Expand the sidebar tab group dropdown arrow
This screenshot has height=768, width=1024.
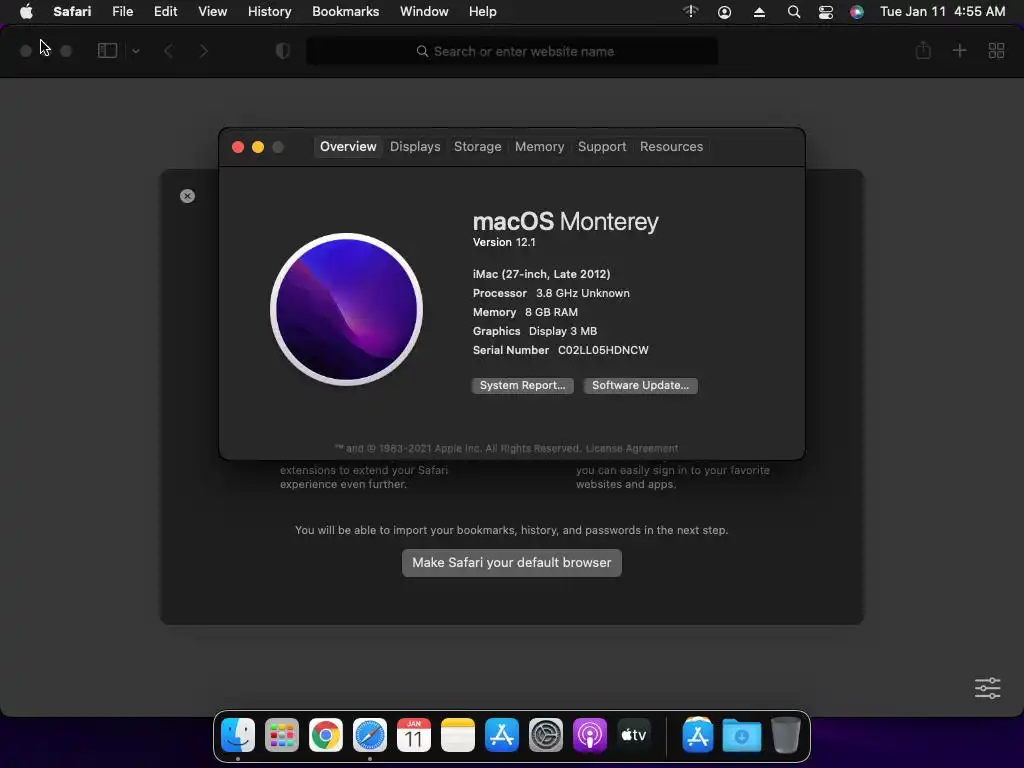pos(136,51)
